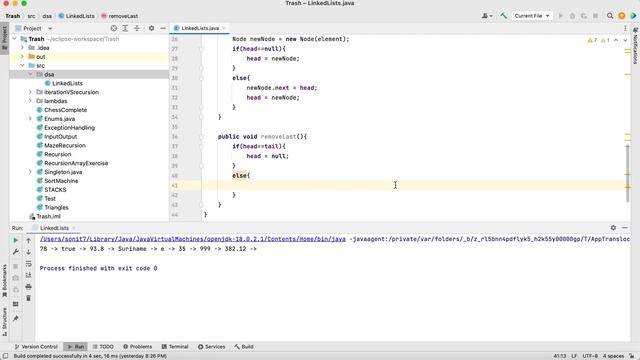Viewport: 640px width, 360px height.
Task: Expand the IterationVSrecursion package
Action: tap(30, 92)
